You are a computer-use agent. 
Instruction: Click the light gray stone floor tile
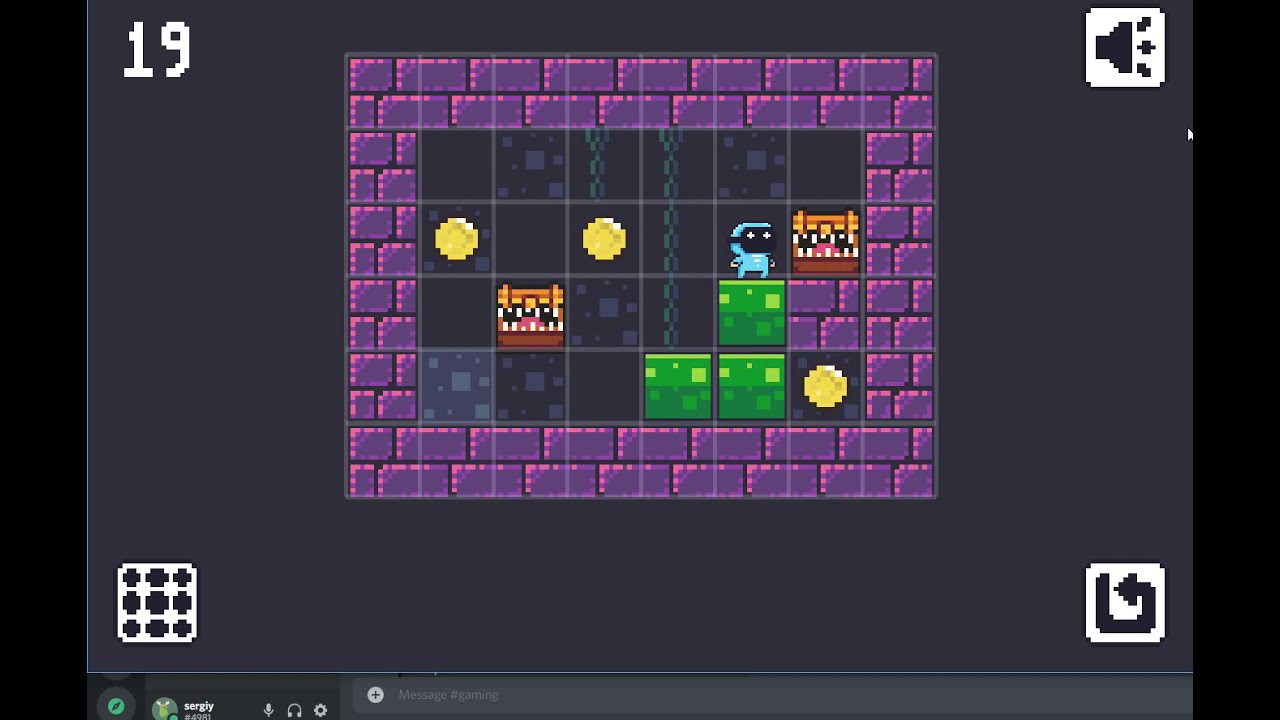(457, 386)
